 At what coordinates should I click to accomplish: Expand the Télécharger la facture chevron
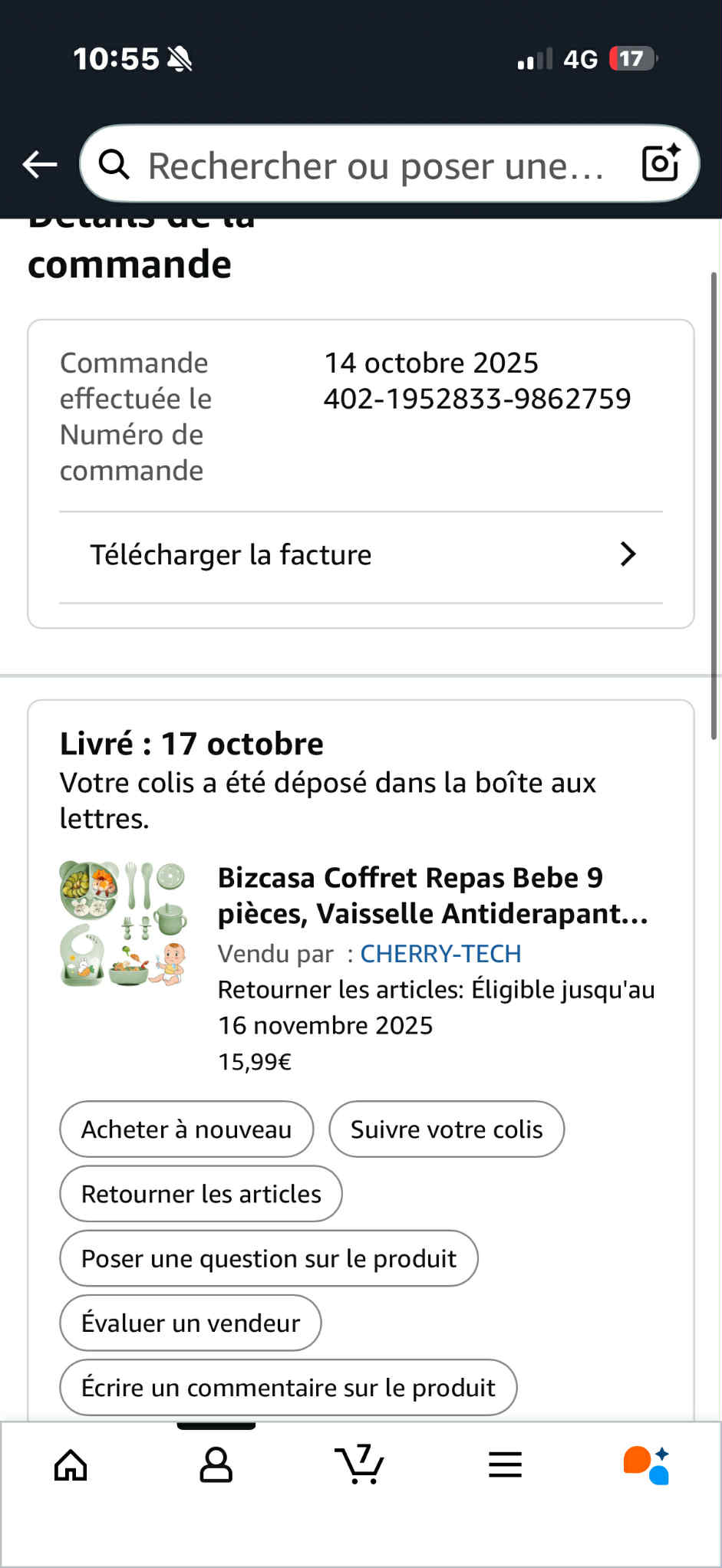coord(628,554)
